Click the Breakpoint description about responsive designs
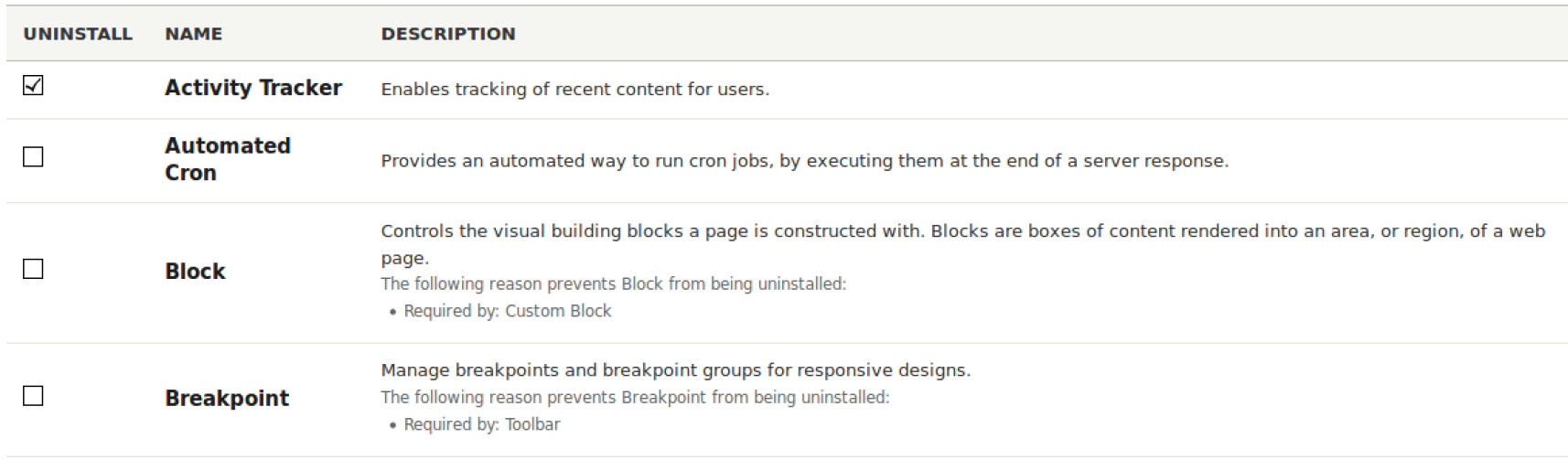Image resolution: width=1568 pixels, height=460 pixels. pos(675,370)
